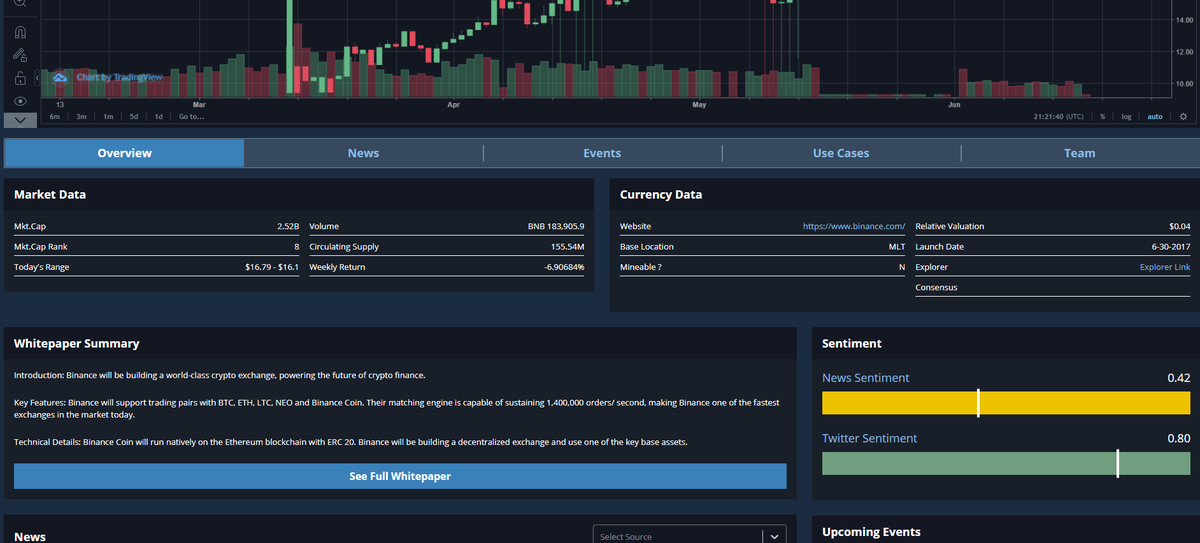The image size is (1200, 543).
Task: Click the Mkt.Cap Rank value 8
Action: pyautogui.click(x=297, y=246)
